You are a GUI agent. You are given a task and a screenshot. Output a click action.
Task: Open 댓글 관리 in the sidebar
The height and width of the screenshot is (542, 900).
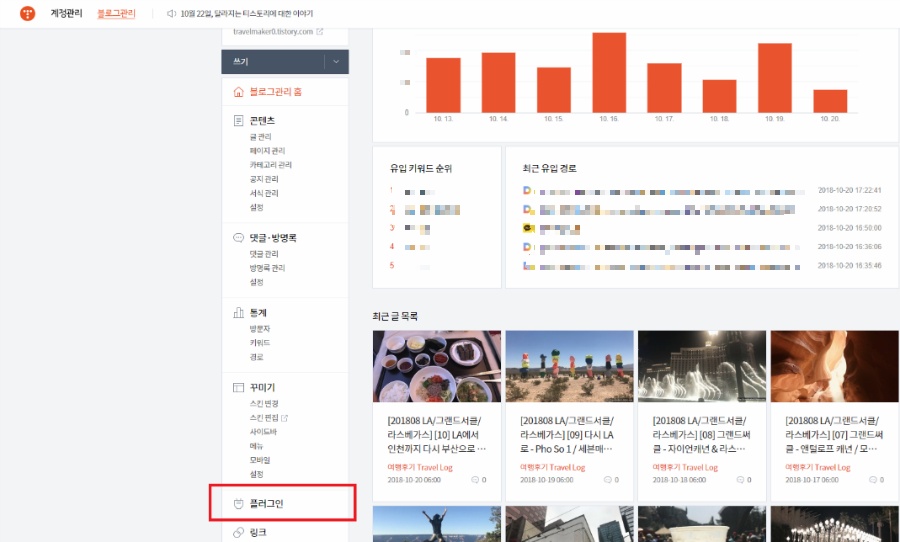263,254
